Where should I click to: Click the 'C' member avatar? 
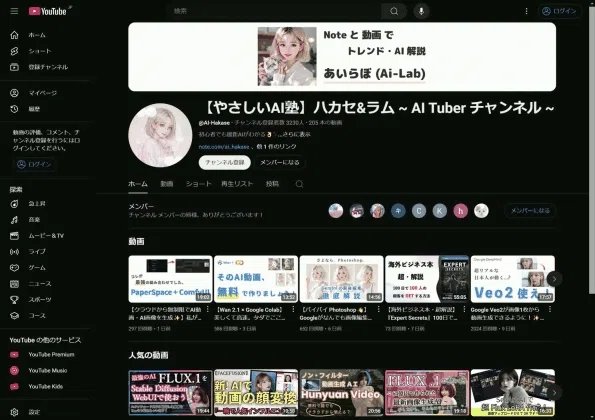click(419, 211)
